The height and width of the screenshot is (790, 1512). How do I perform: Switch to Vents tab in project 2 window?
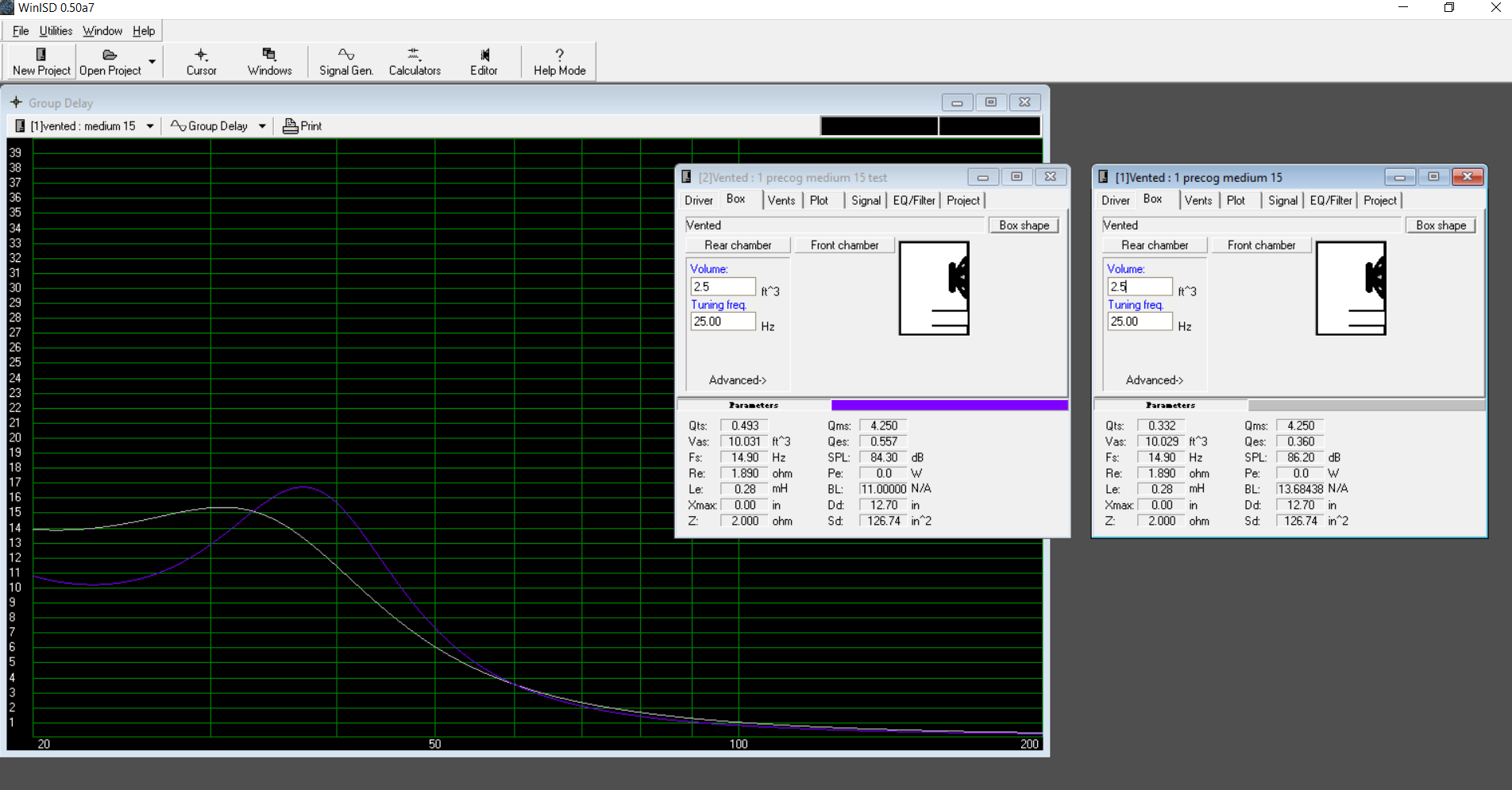pos(781,200)
